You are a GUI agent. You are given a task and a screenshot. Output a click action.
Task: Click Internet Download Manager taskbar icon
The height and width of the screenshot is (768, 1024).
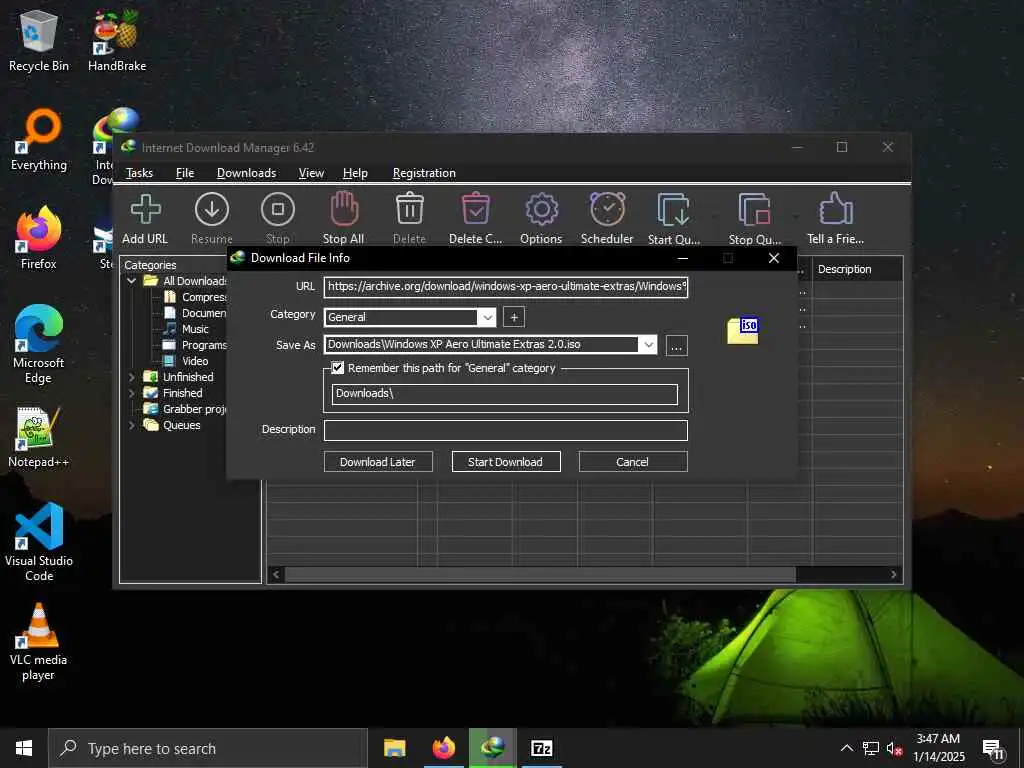coord(493,748)
